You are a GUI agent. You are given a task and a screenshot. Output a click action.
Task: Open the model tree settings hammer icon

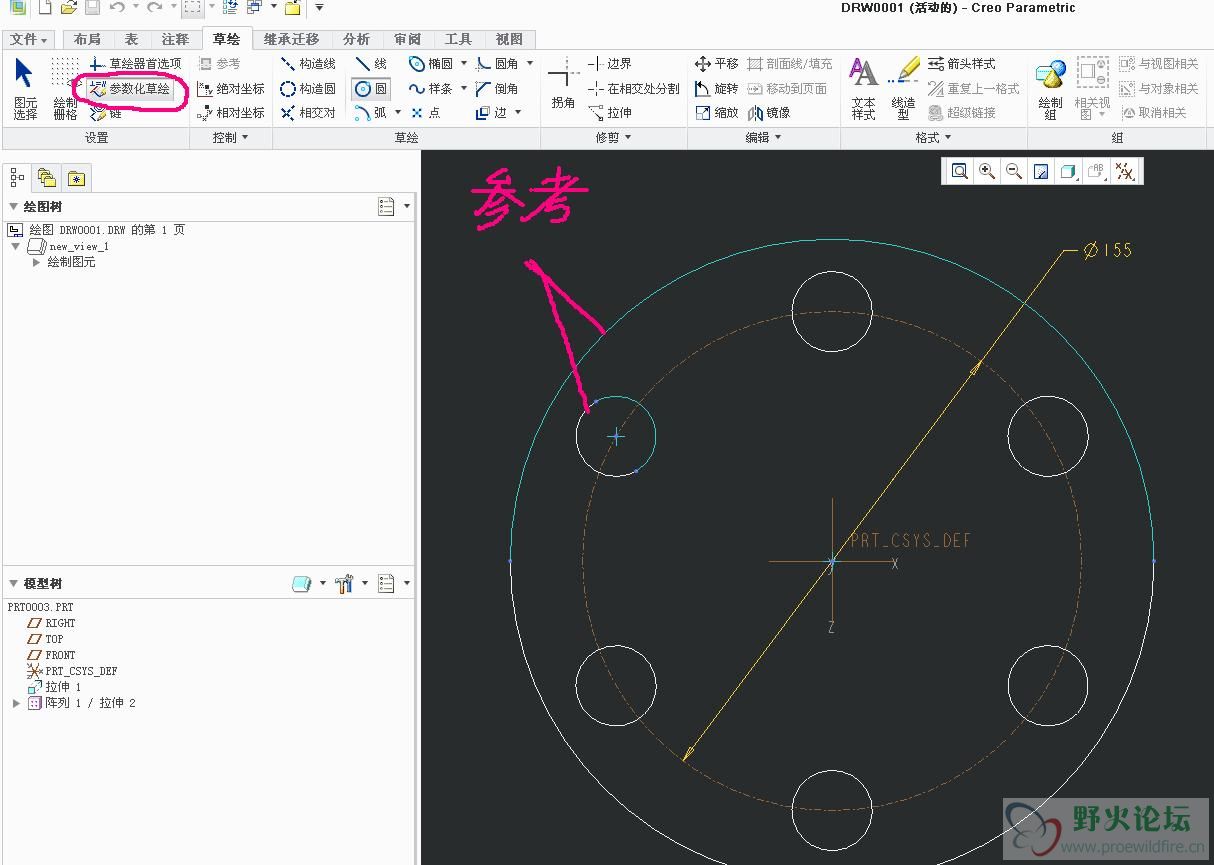pyautogui.click(x=344, y=584)
